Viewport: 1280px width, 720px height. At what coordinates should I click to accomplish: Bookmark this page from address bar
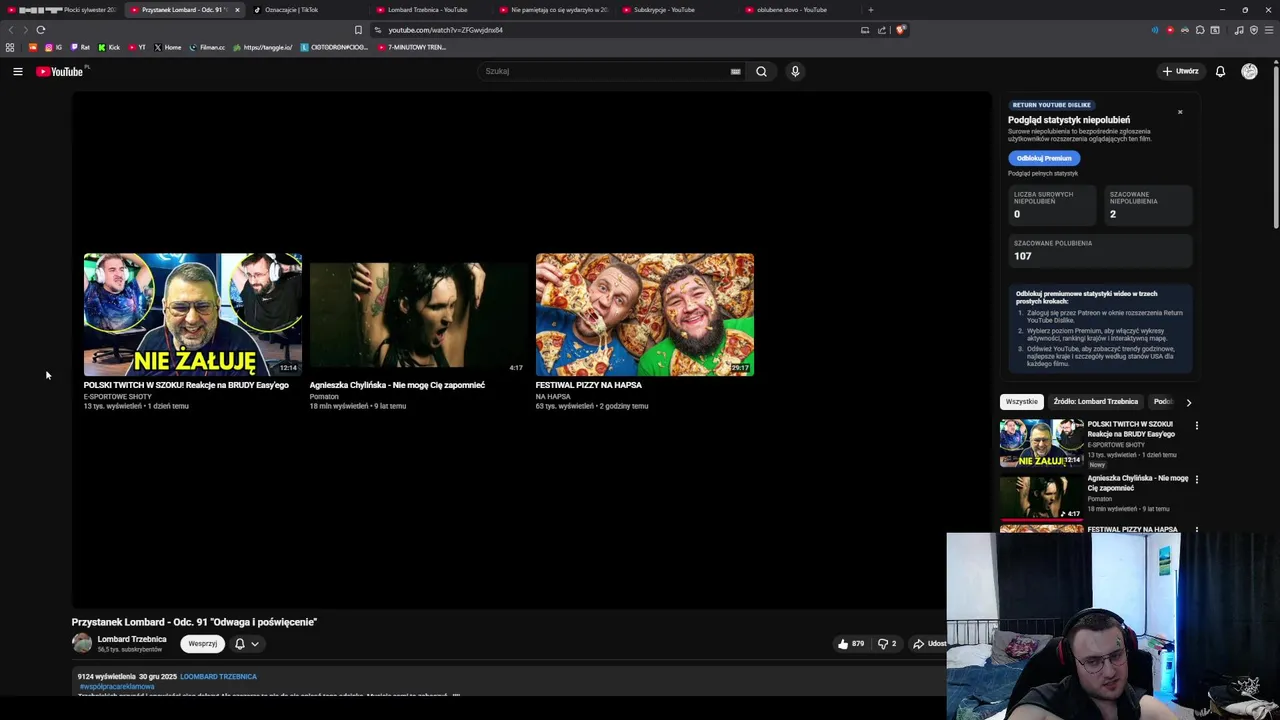(358, 30)
